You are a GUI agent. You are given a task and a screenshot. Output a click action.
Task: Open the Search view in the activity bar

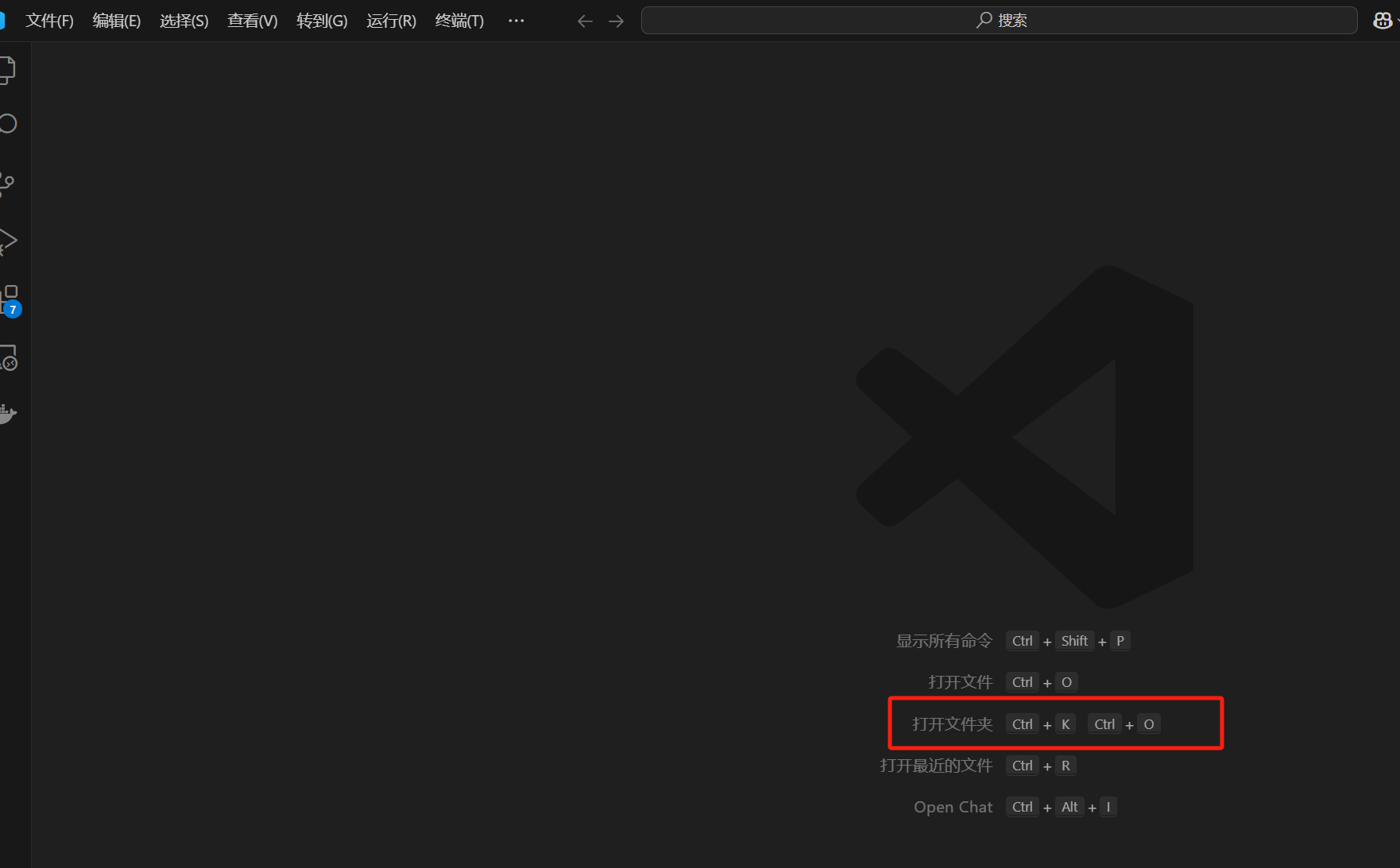coord(7,124)
